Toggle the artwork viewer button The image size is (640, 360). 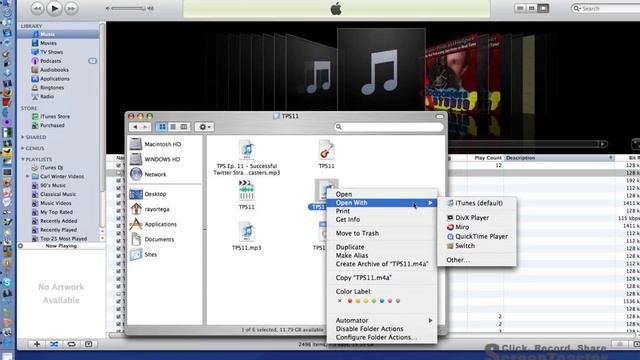tap(89, 344)
